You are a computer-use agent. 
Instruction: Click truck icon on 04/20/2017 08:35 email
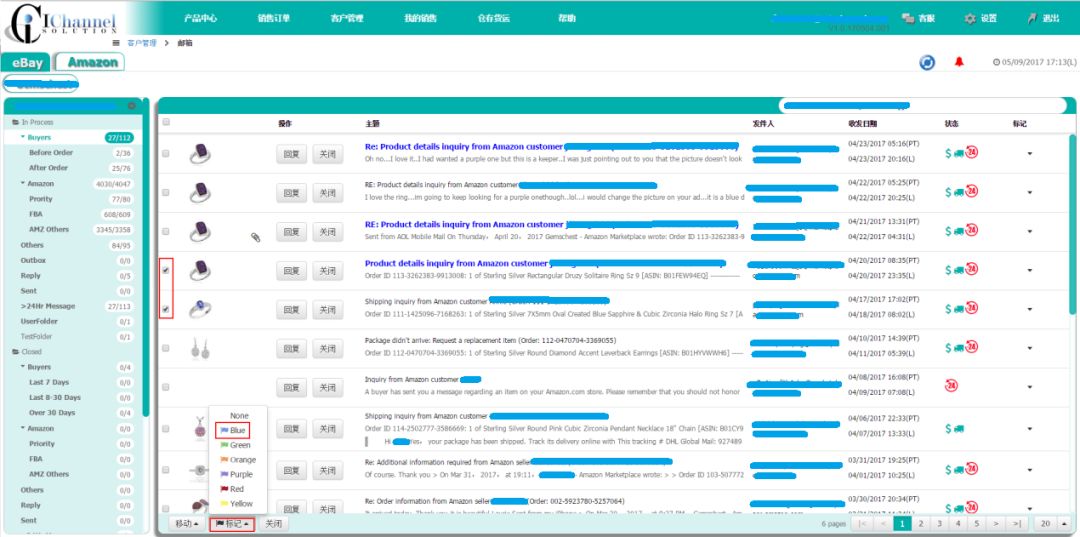pos(959,270)
